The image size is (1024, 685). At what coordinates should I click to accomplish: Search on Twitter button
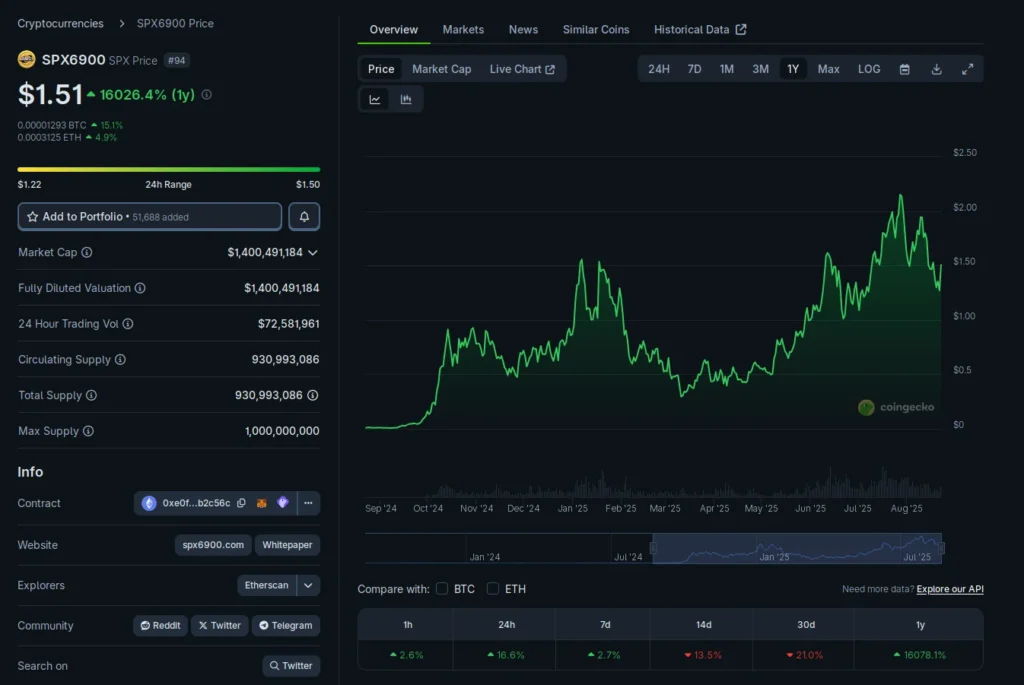point(291,665)
